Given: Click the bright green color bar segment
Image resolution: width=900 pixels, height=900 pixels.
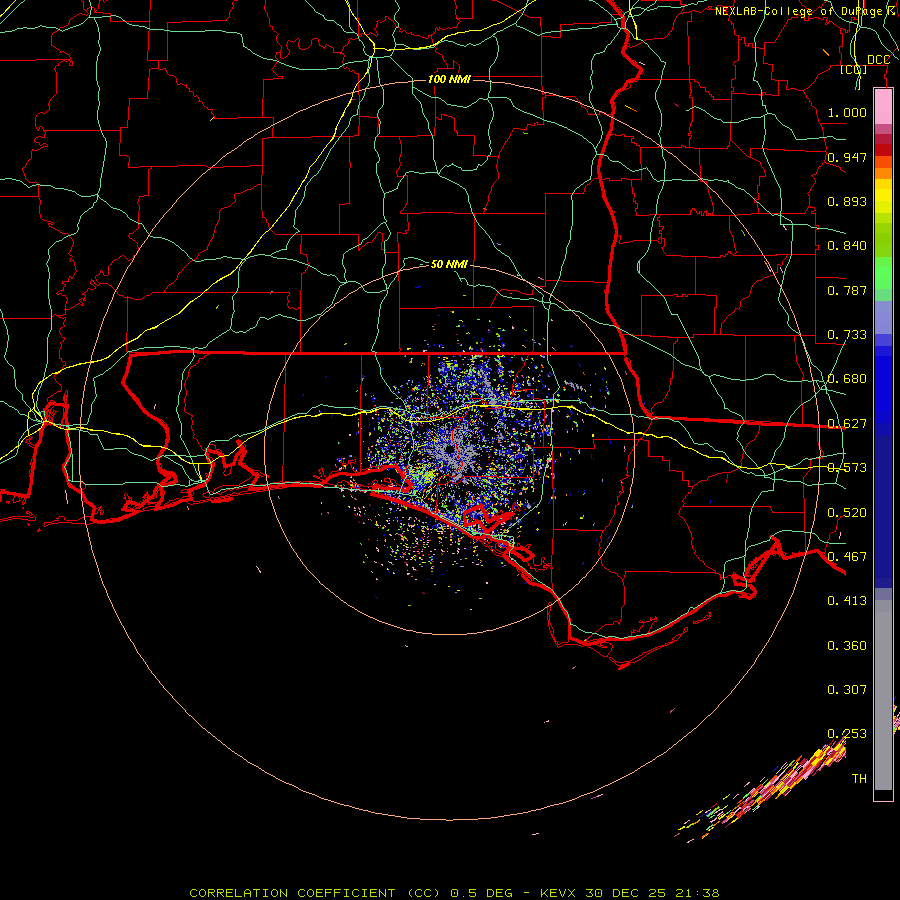Looking at the screenshot, I should [x=883, y=273].
